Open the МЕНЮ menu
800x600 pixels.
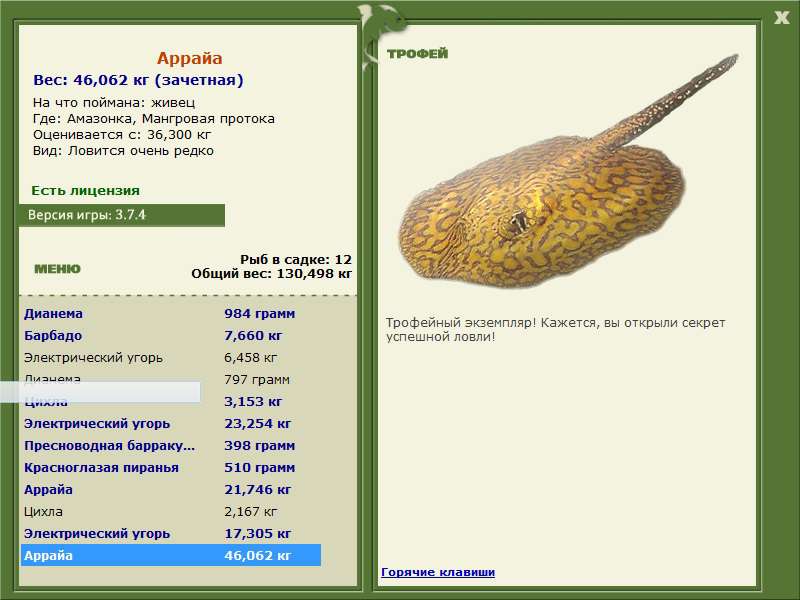[57, 269]
